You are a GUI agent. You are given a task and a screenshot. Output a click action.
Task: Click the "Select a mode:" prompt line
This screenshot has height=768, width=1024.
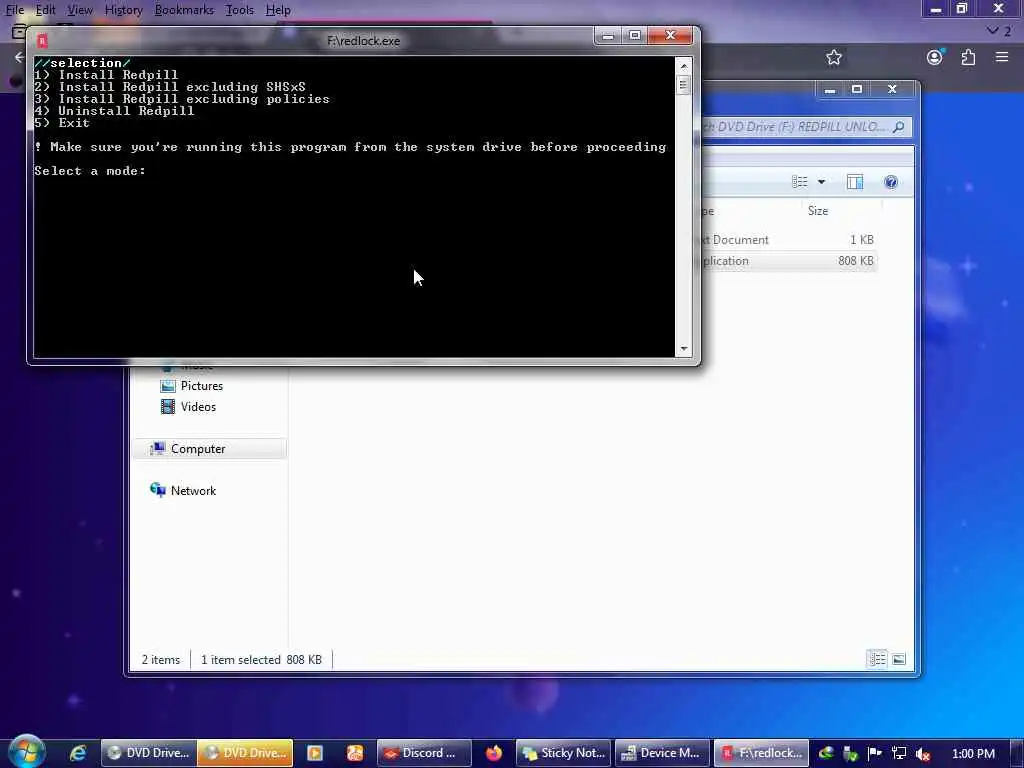point(90,171)
